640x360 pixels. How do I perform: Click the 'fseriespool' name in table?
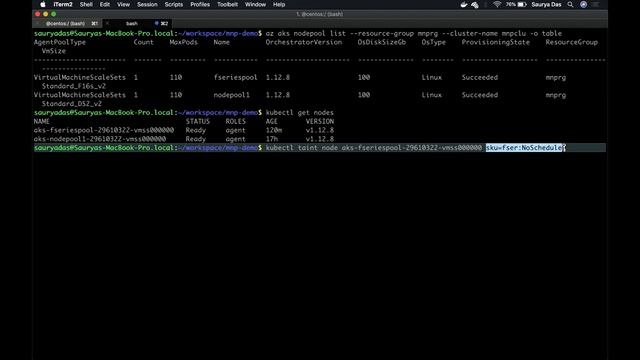pyautogui.click(x=236, y=77)
